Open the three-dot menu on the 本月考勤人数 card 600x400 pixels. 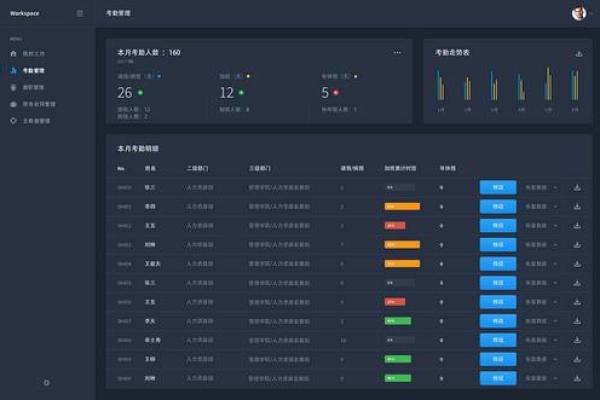tap(397, 52)
